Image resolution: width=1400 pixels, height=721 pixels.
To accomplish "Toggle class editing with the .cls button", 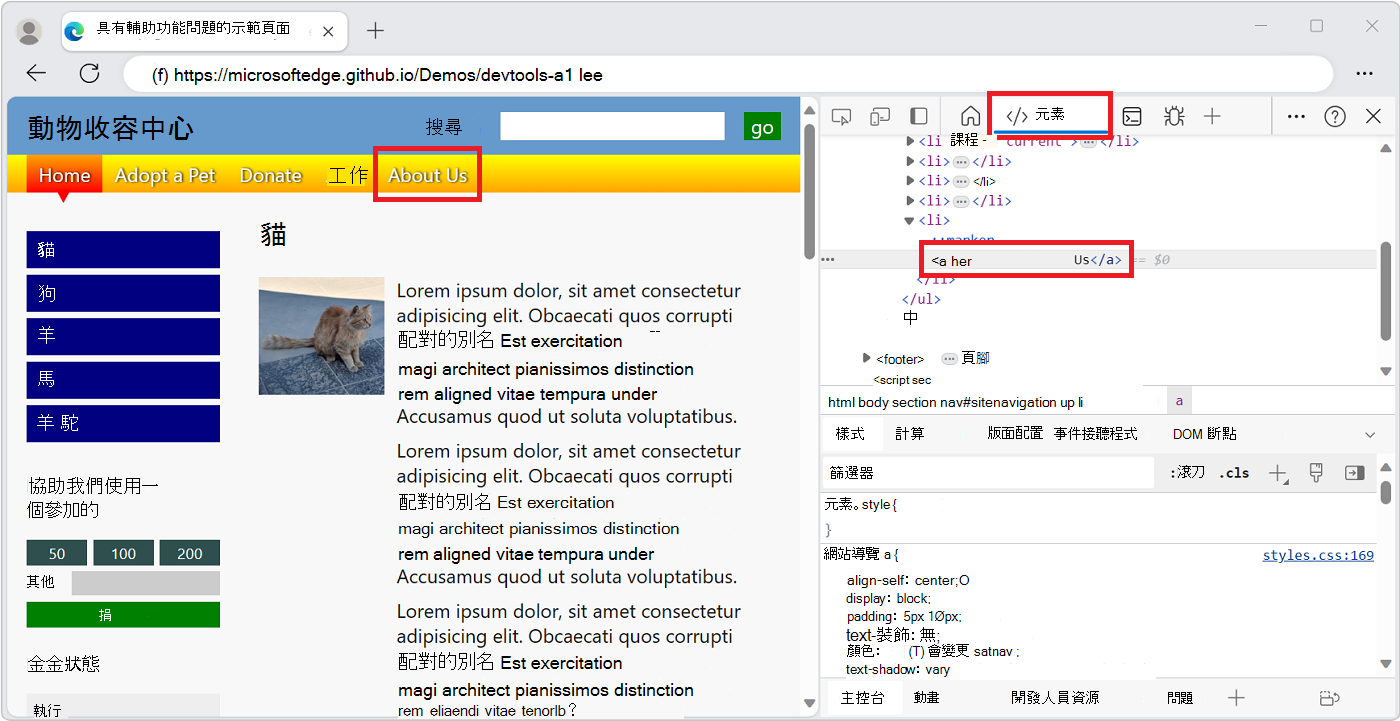I will coord(1234,472).
